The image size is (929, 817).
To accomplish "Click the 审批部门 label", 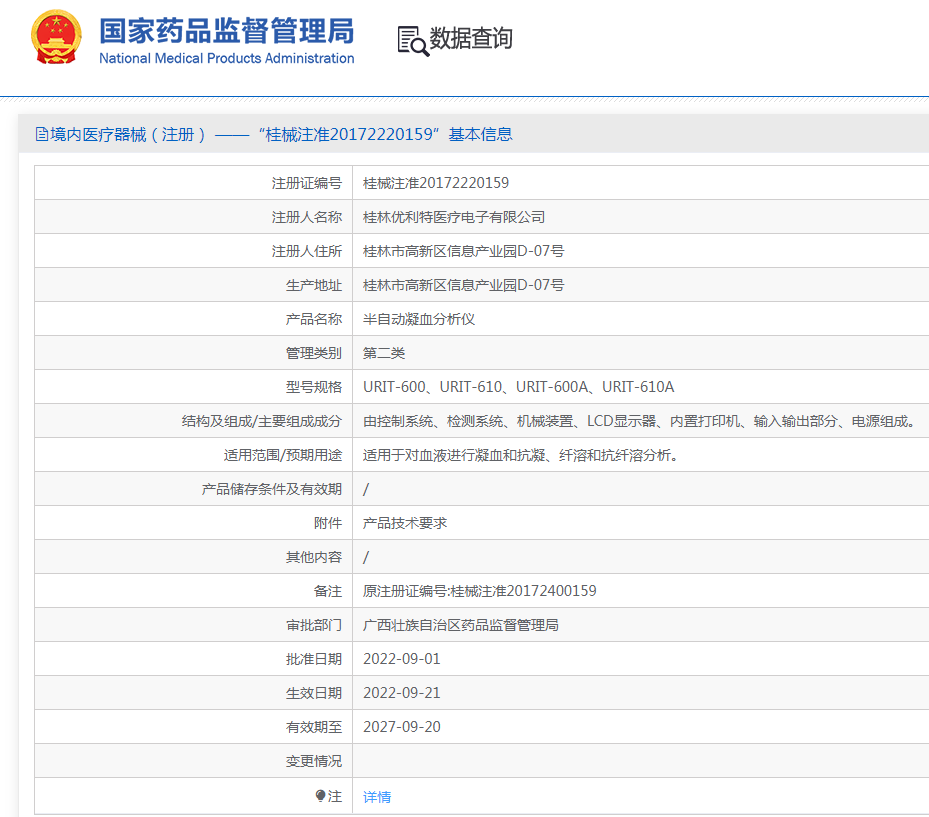I will coord(313,625).
